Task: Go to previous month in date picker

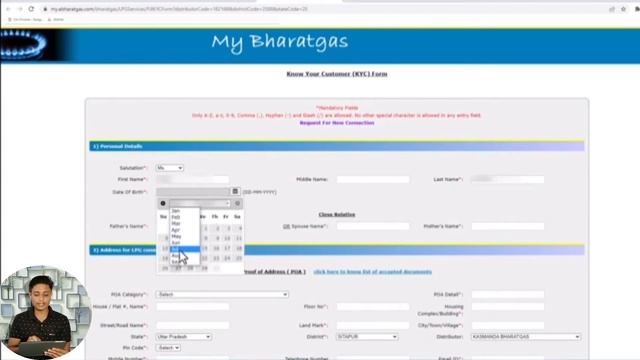Action: point(163,203)
